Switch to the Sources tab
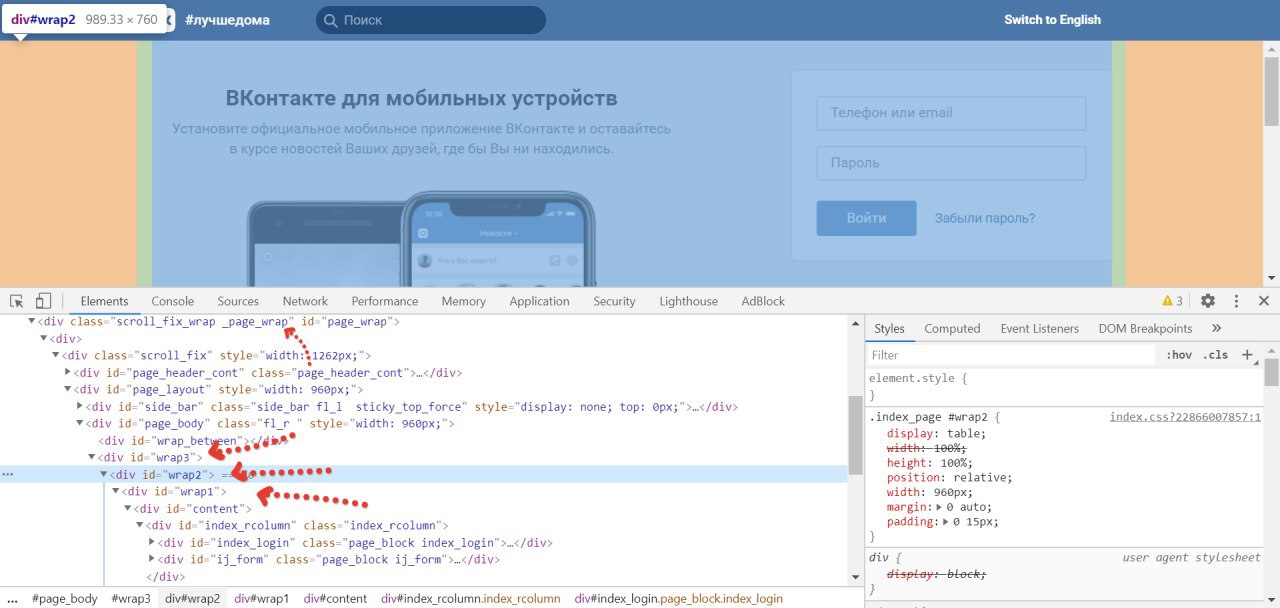Image resolution: width=1280 pixels, height=608 pixels. pos(238,301)
